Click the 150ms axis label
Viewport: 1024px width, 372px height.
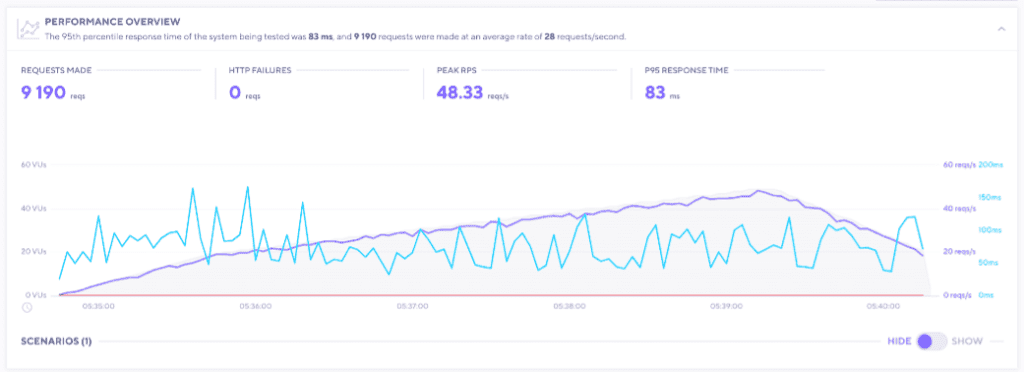pyautogui.click(x=991, y=197)
